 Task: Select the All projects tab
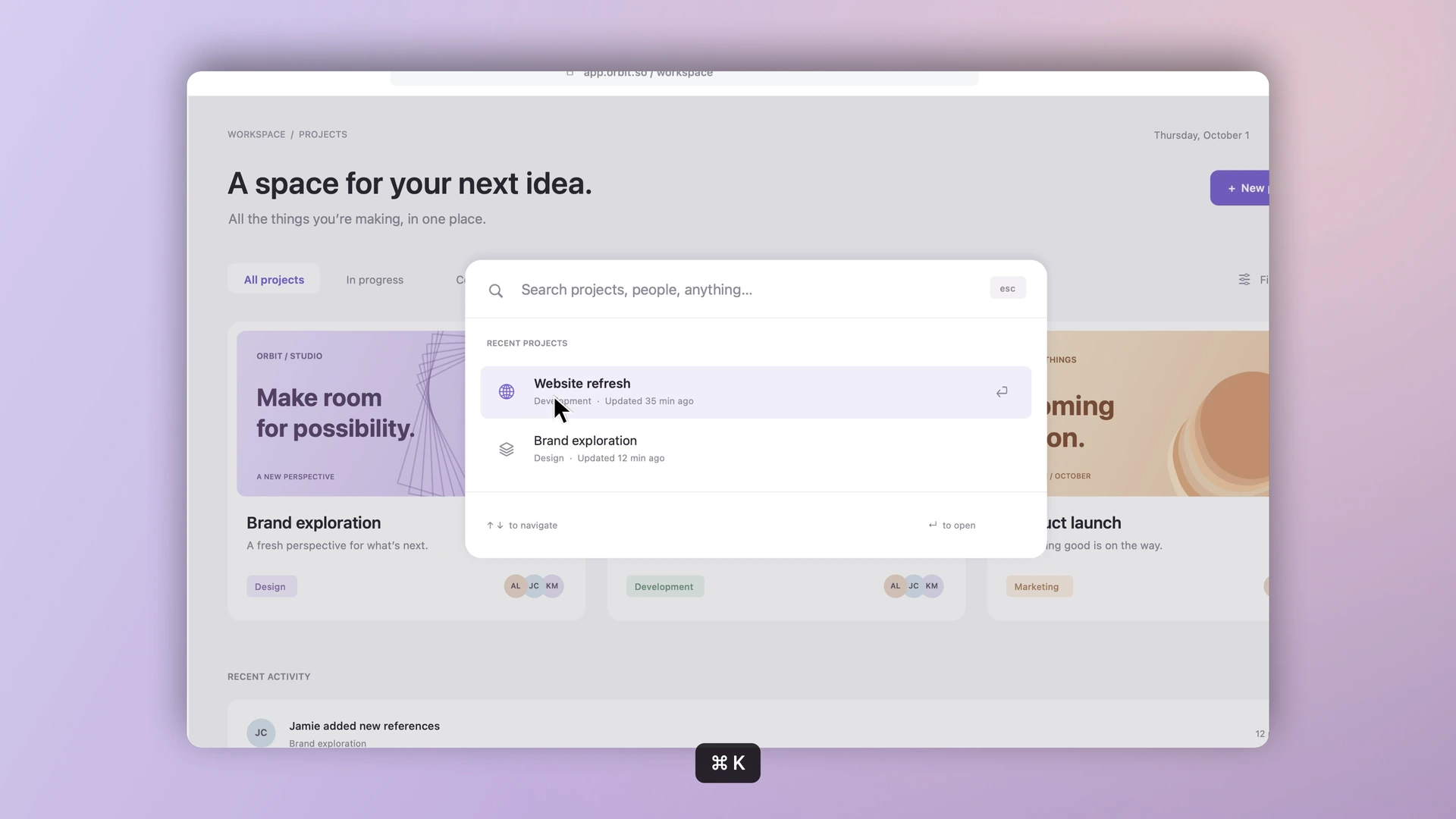point(274,280)
